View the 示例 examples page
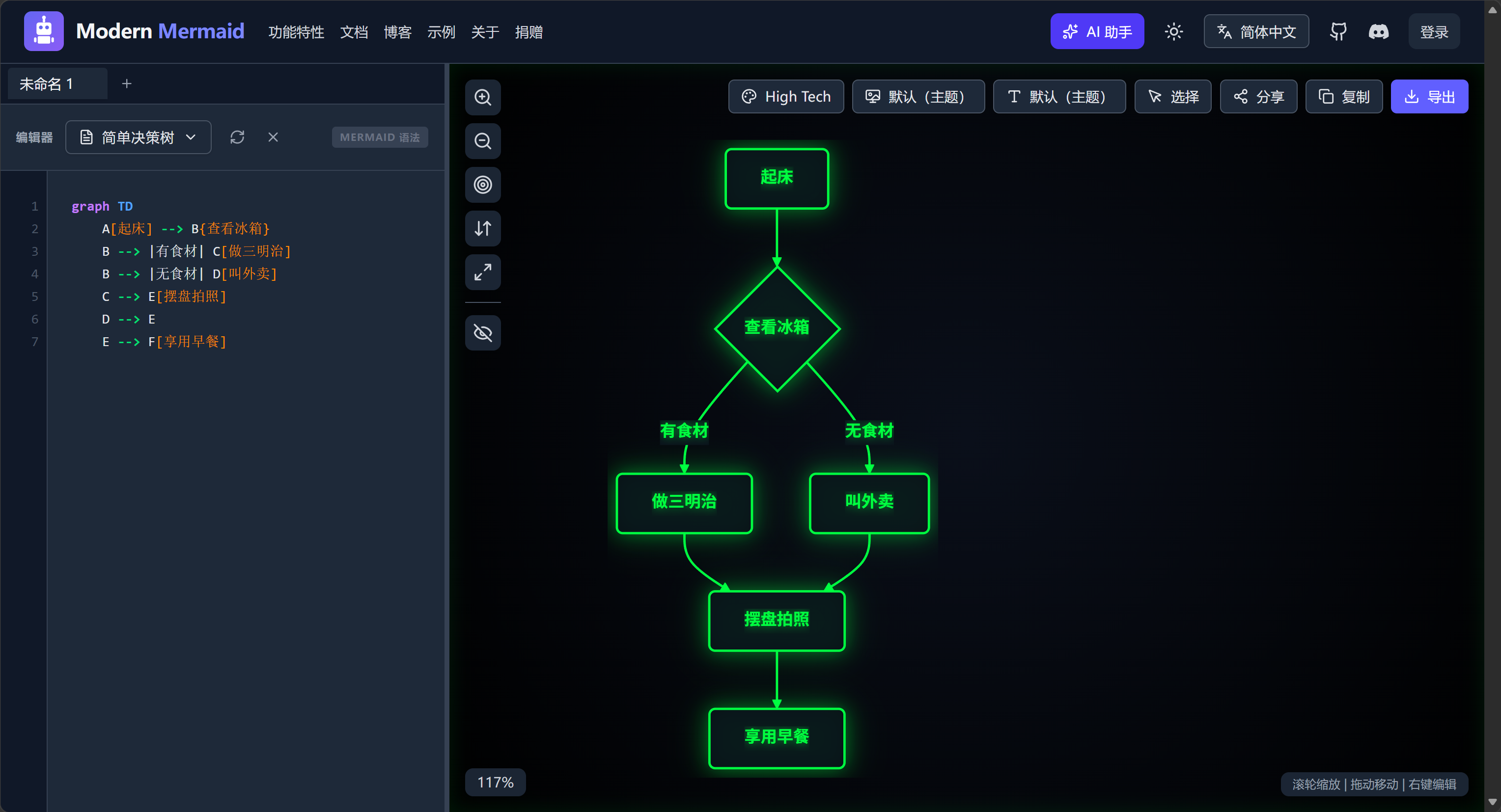This screenshot has width=1501, height=812. 442,32
